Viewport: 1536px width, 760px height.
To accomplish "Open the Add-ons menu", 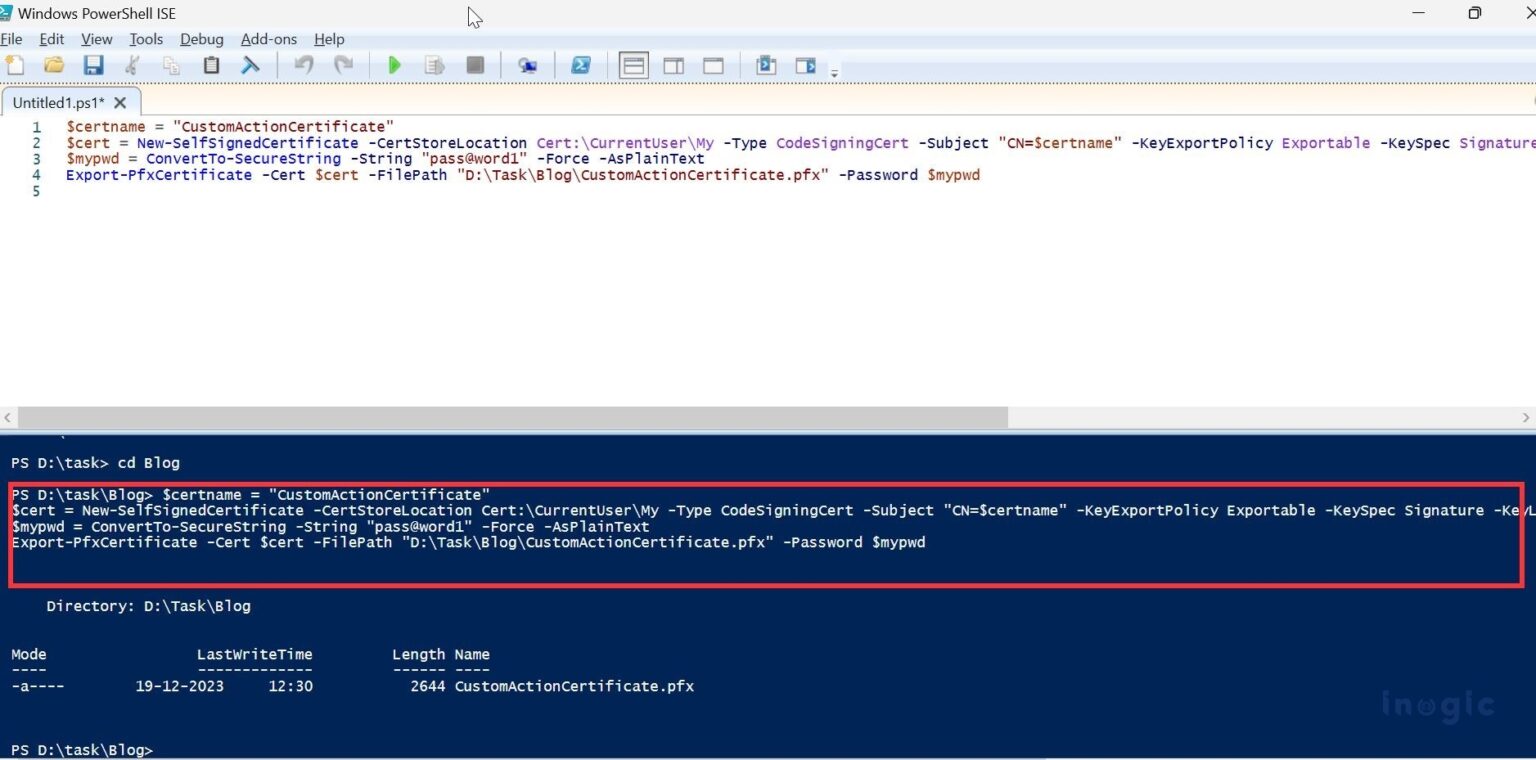I will pos(268,39).
